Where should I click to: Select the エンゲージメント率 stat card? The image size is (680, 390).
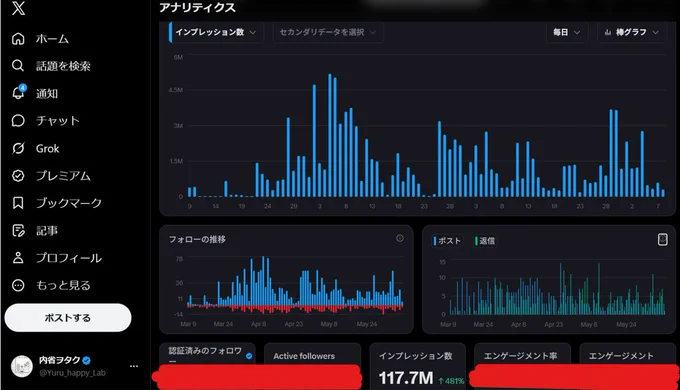[522, 366]
